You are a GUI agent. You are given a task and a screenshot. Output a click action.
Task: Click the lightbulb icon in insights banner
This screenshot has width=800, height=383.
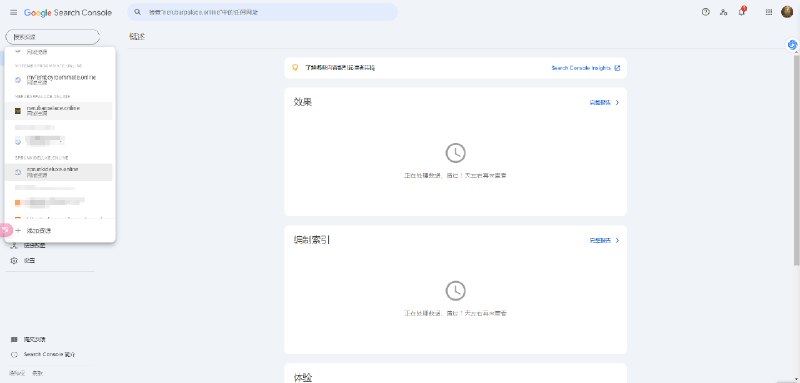[294, 67]
